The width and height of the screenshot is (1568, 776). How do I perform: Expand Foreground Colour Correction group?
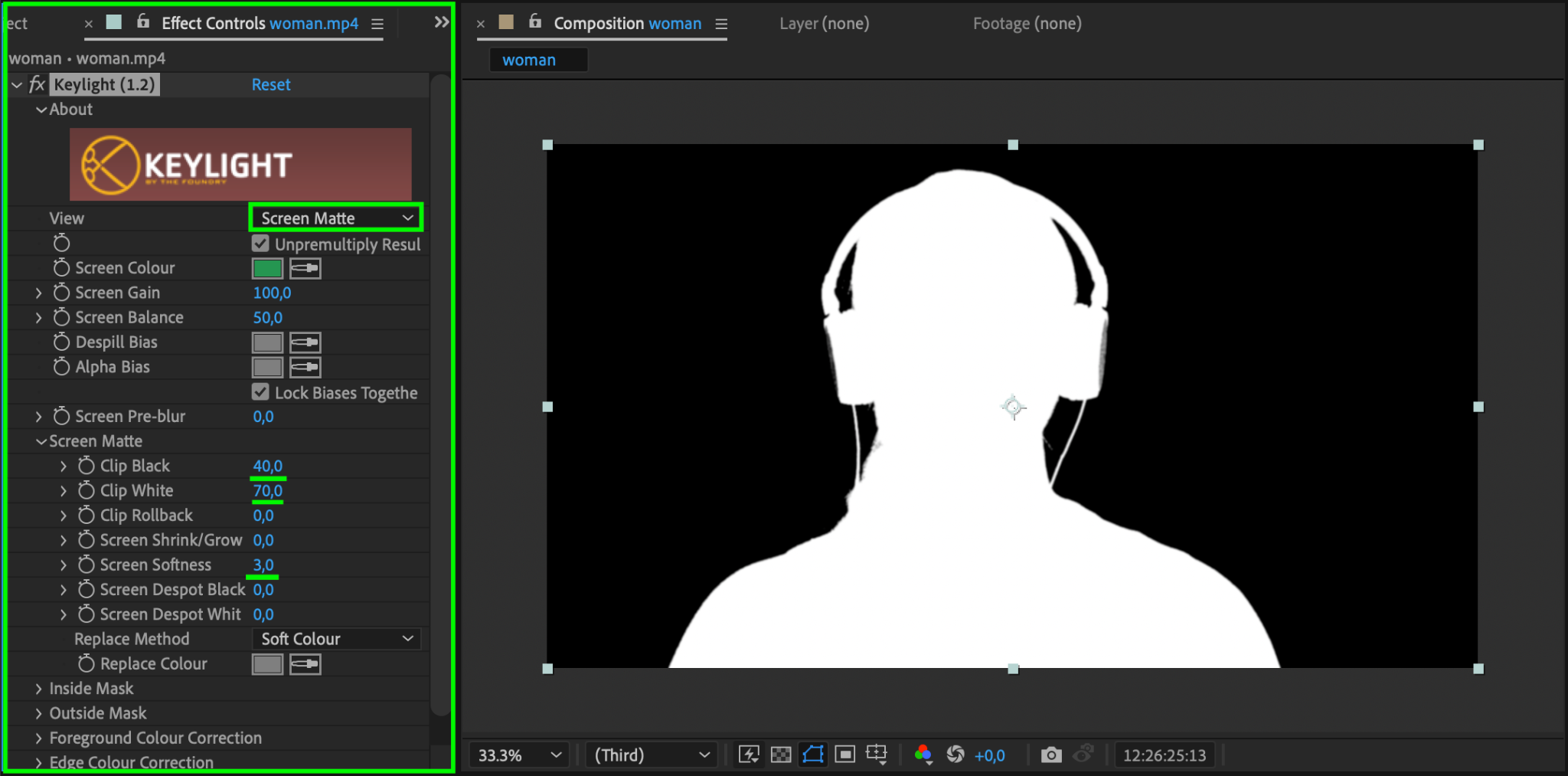tap(38, 738)
